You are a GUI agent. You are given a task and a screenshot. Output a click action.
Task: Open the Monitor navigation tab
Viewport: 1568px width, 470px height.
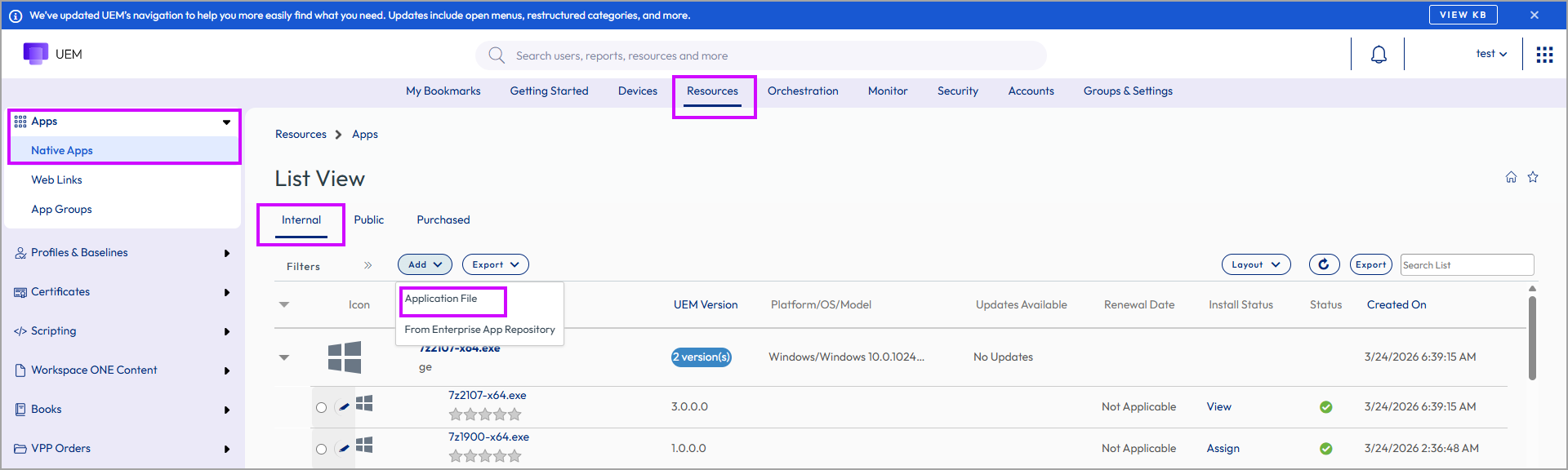(x=888, y=91)
